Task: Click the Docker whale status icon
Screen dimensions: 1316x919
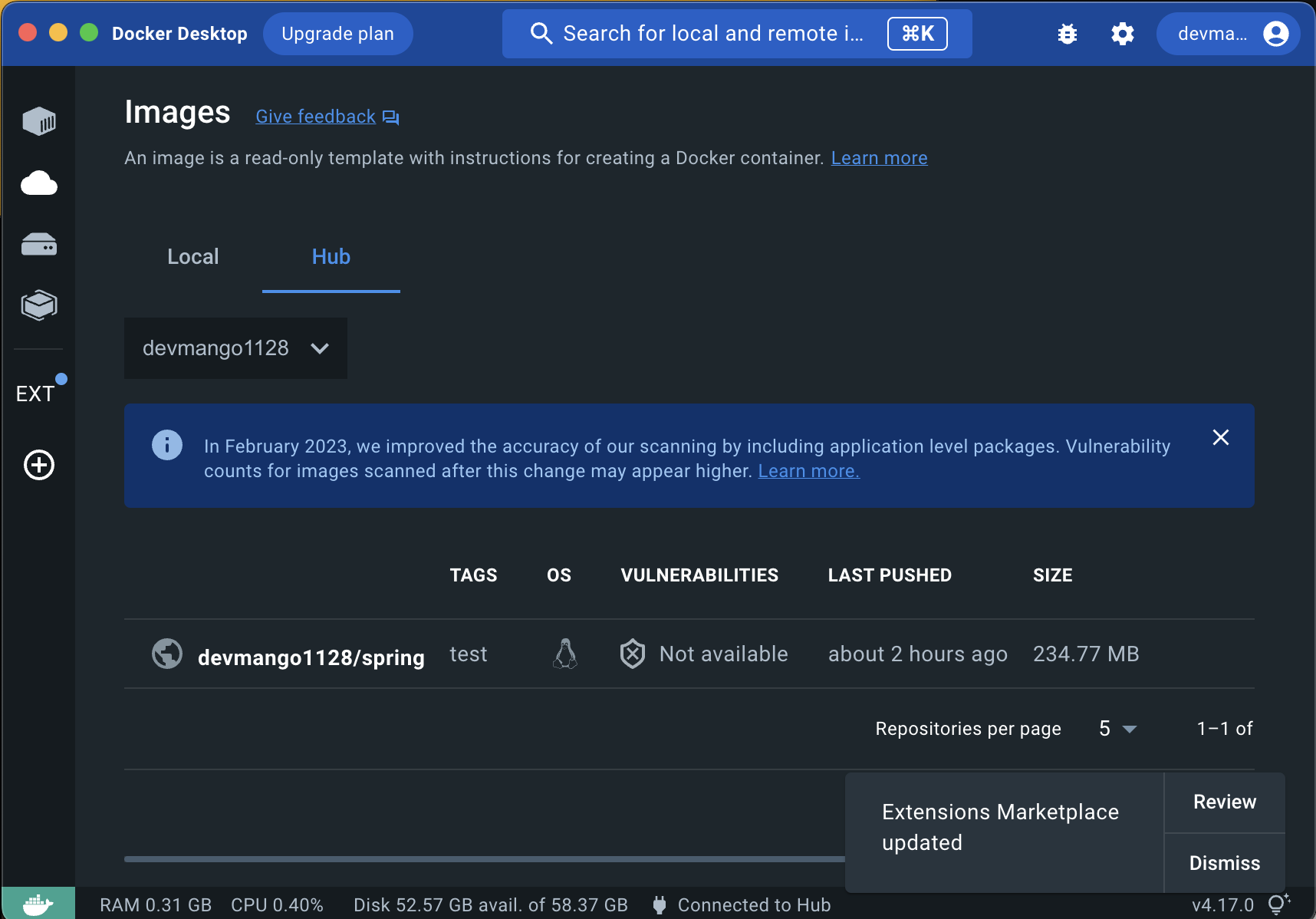Action: click(38, 904)
